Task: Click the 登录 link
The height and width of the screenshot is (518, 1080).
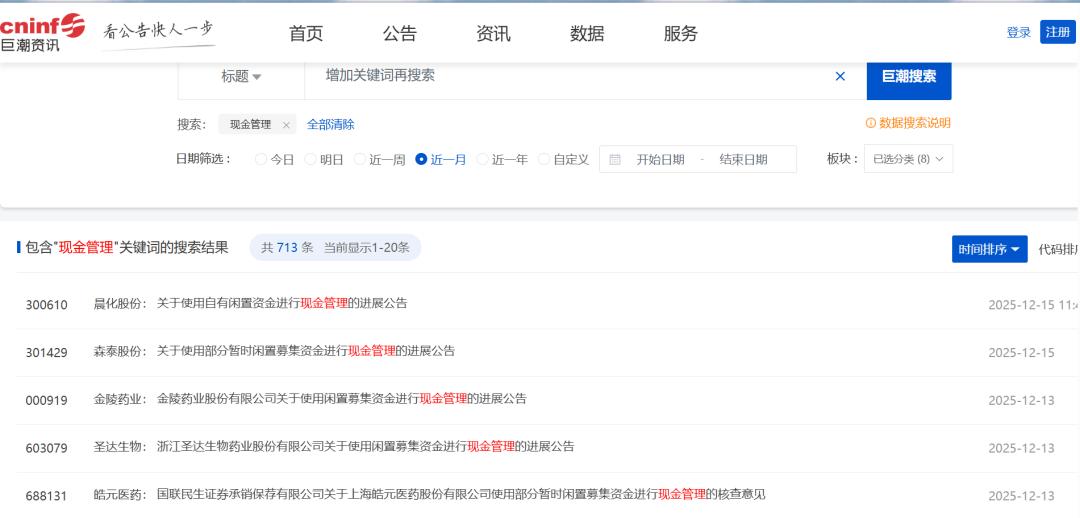Action: point(1018,32)
